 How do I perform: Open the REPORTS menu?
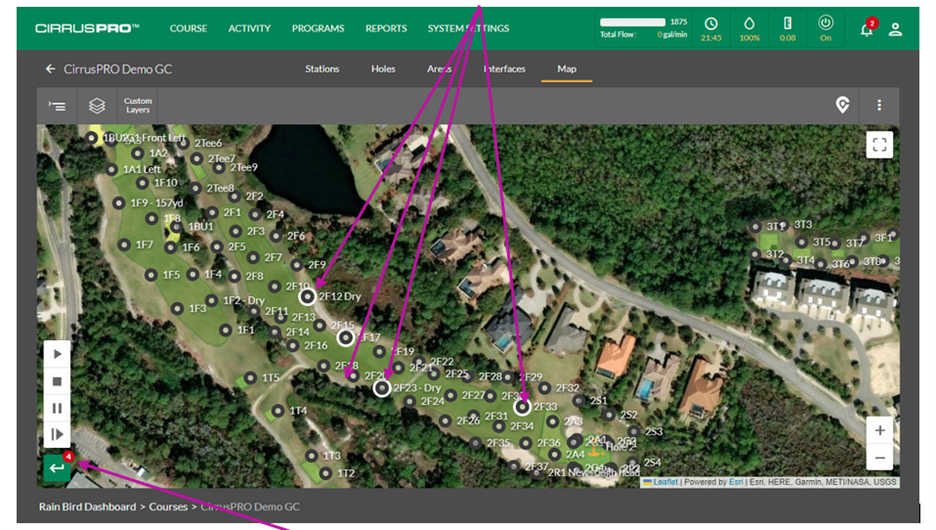(x=386, y=28)
